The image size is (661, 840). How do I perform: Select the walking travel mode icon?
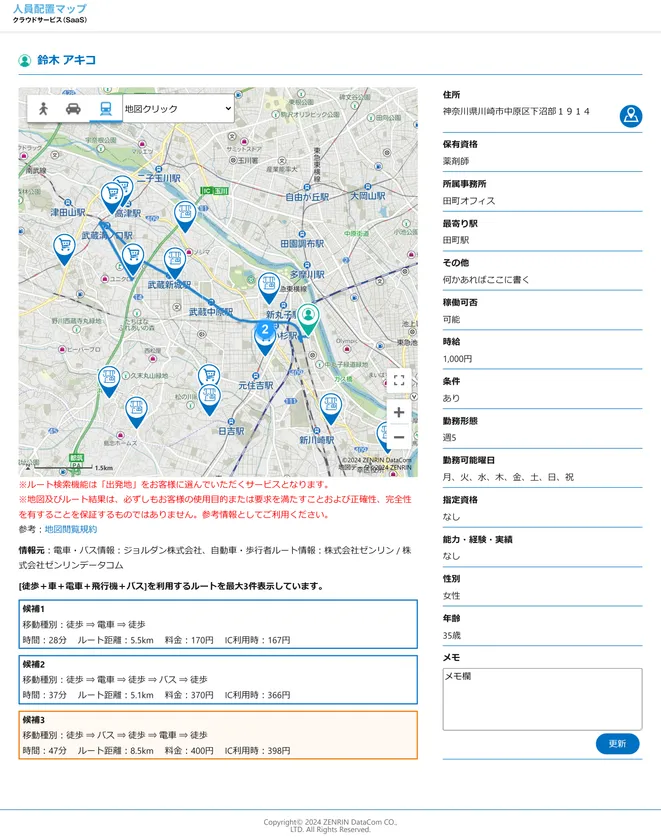coord(43,109)
